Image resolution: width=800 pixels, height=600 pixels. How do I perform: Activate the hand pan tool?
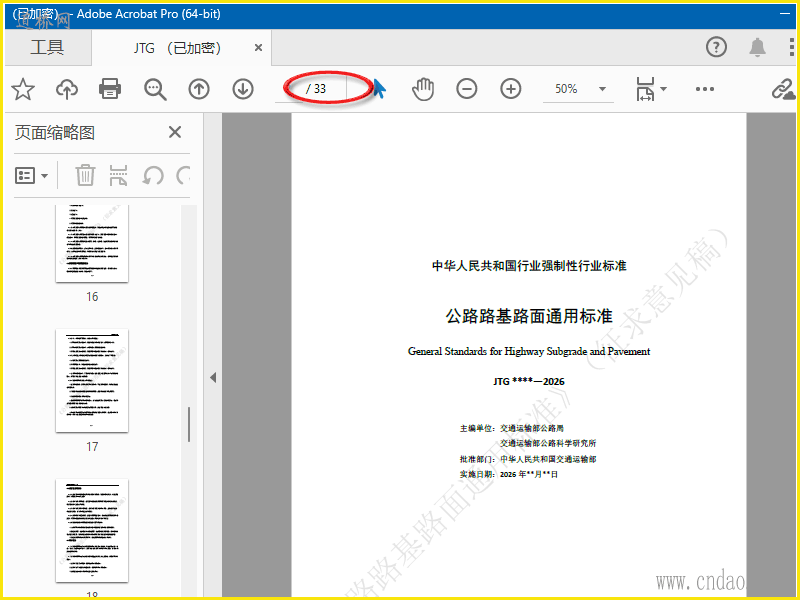tap(423, 89)
